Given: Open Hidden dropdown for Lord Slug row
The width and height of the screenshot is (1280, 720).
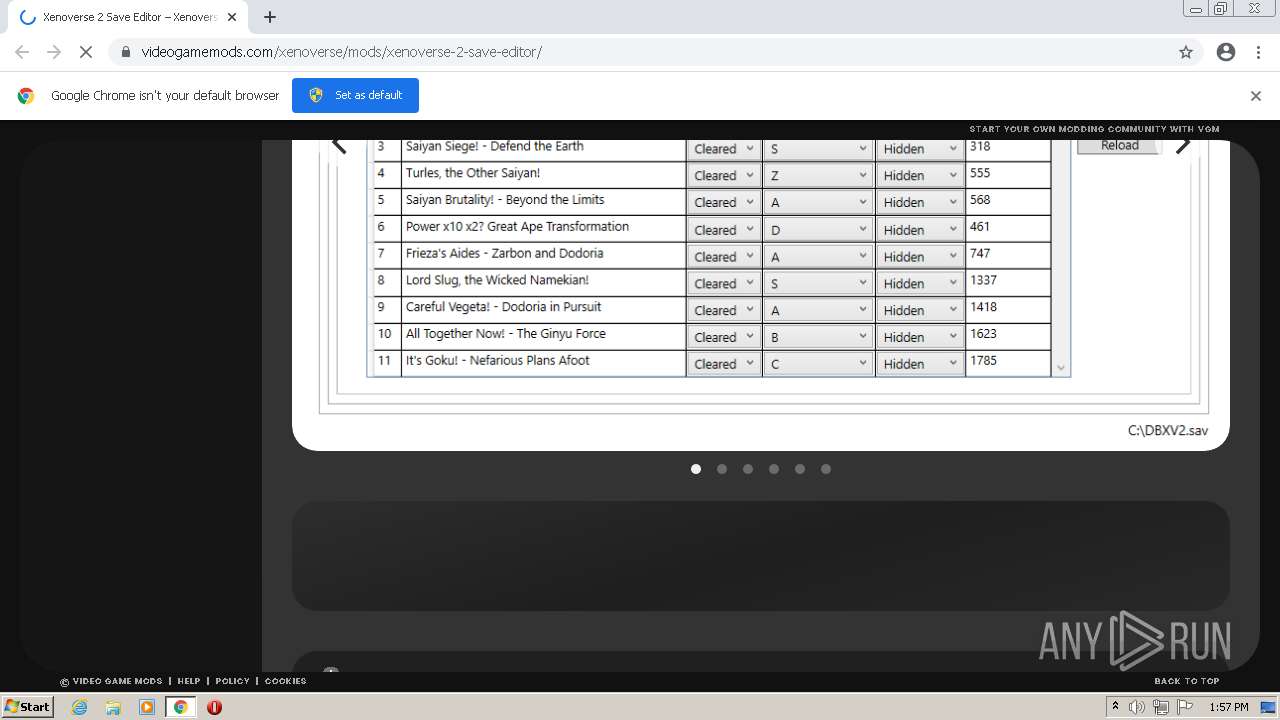Looking at the screenshot, I should pos(920,283).
